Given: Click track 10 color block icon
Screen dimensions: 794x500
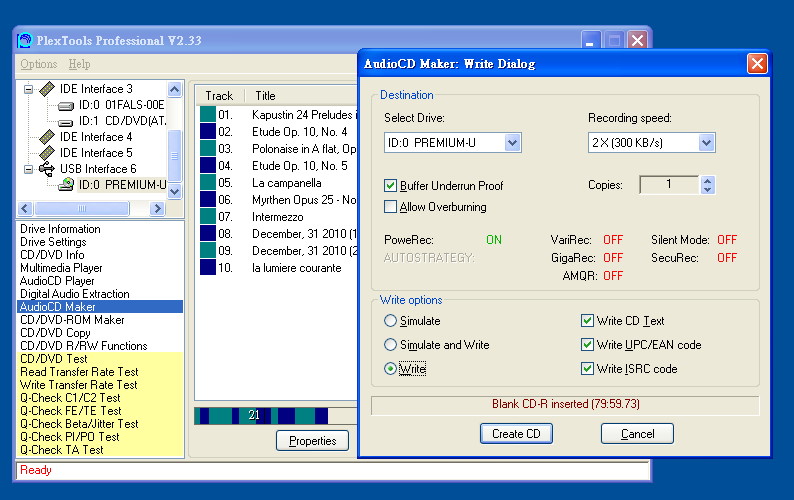Looking at the screenshot, I should (208, 267).
